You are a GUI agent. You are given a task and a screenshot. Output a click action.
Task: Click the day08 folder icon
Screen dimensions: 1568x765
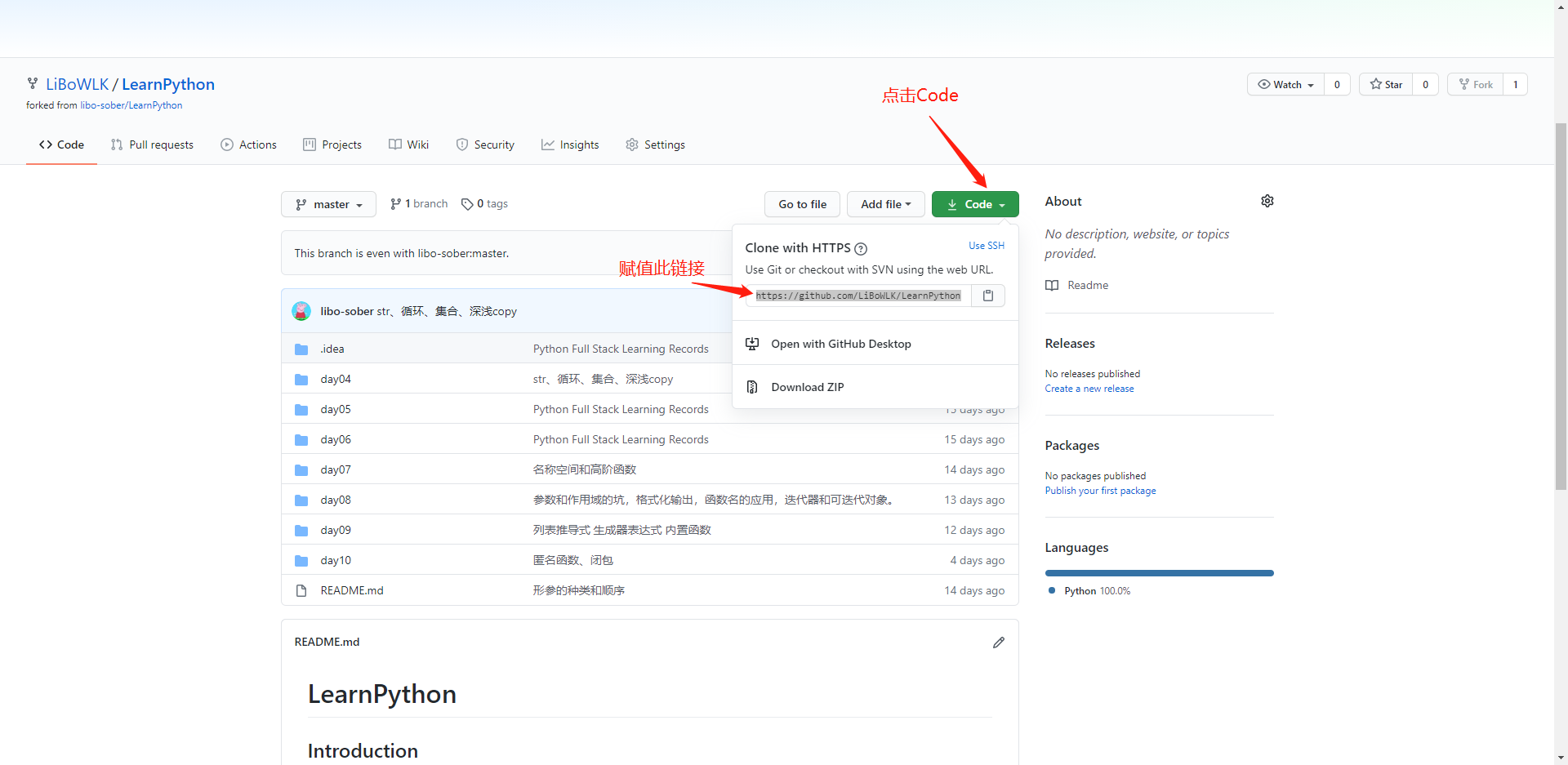301,500
